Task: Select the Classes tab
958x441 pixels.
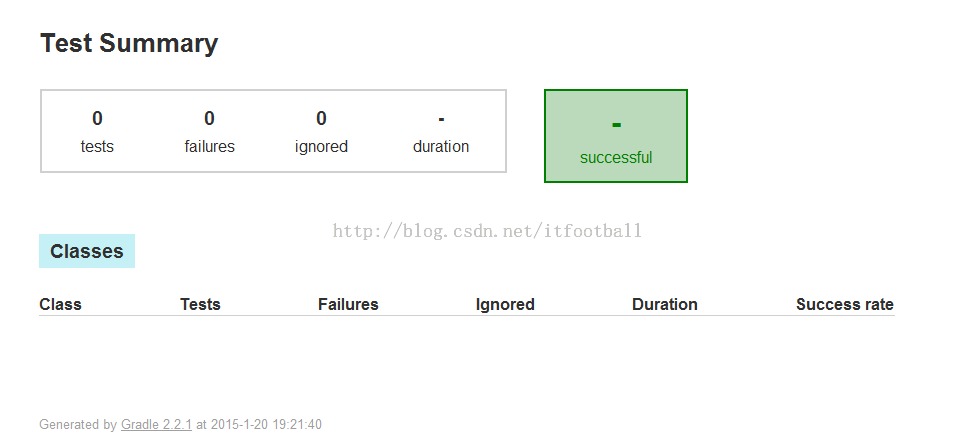Action: [x=87, y=251]
